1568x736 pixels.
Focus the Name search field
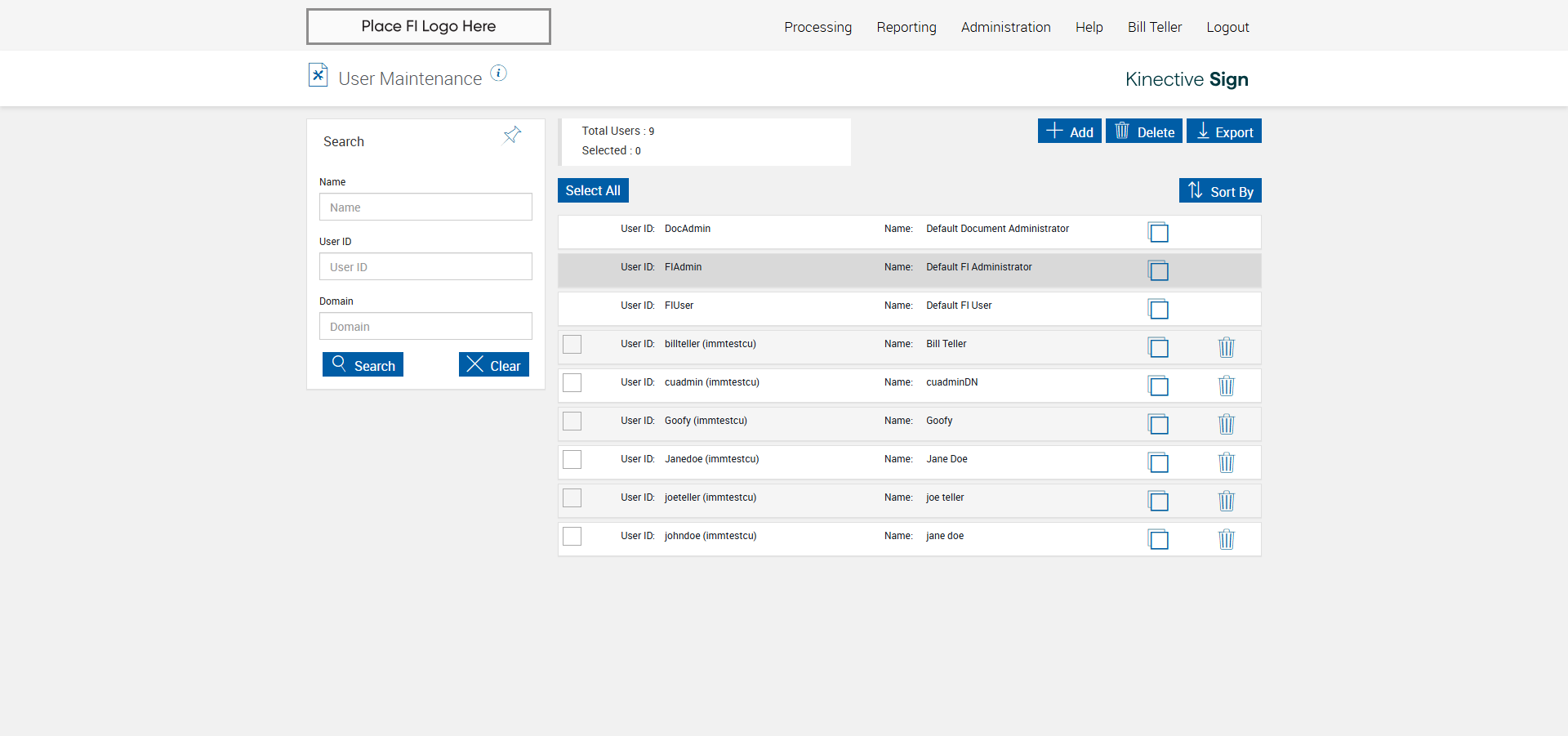(425, 207)
